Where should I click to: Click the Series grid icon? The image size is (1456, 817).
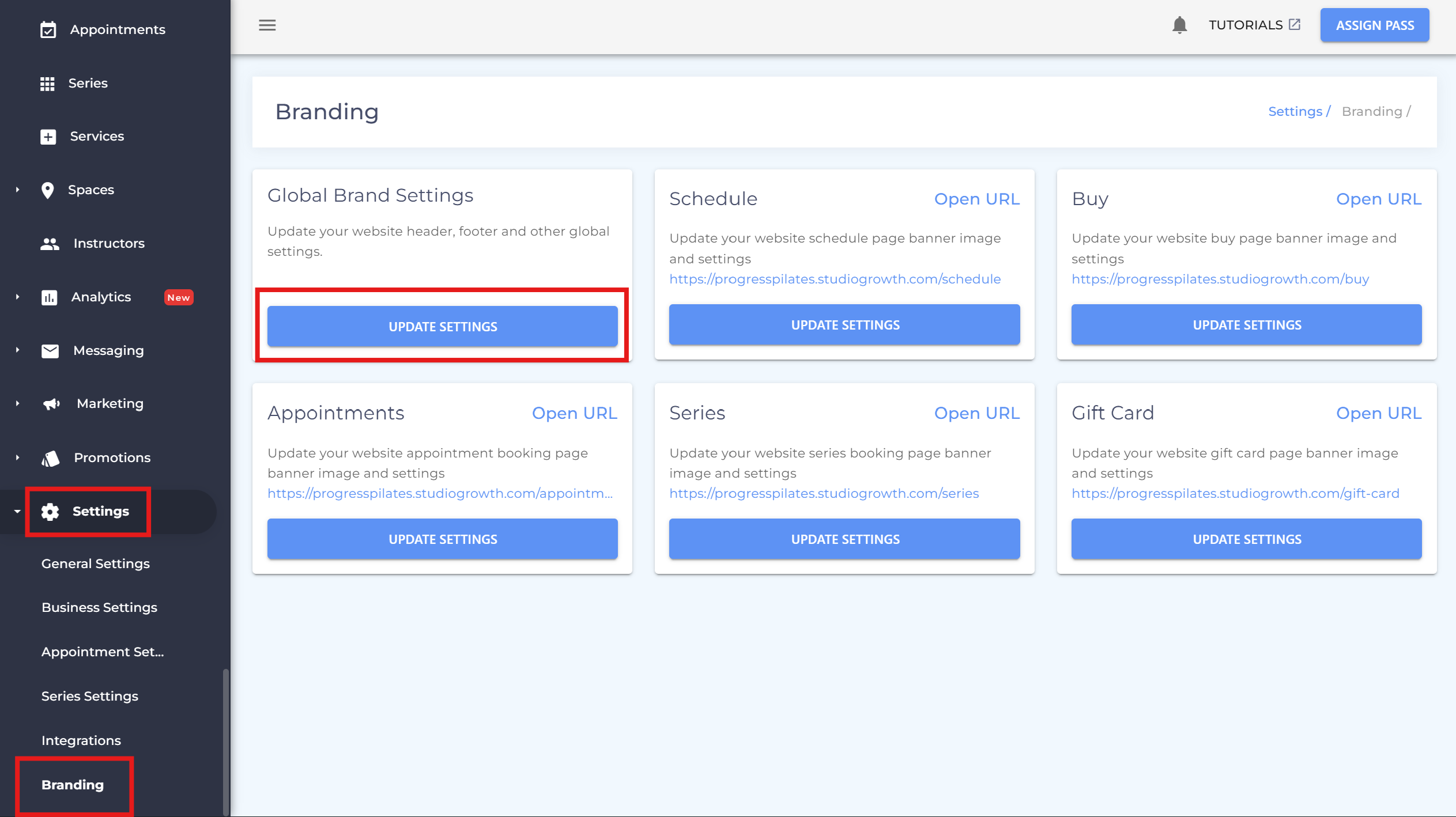[47, 84]
